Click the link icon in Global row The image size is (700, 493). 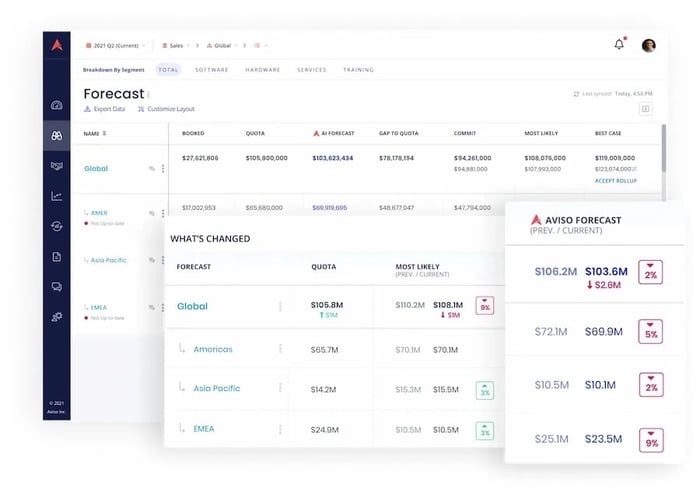point(152,168)
